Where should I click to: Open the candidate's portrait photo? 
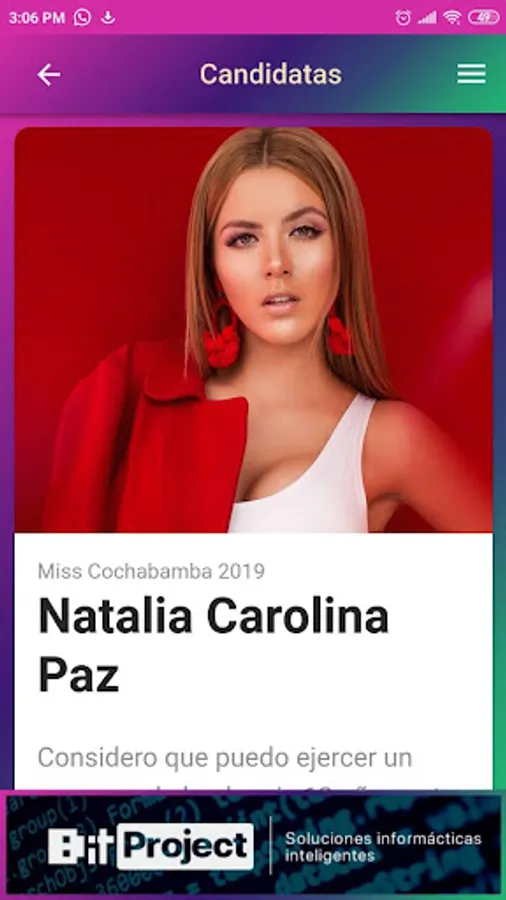253,330
